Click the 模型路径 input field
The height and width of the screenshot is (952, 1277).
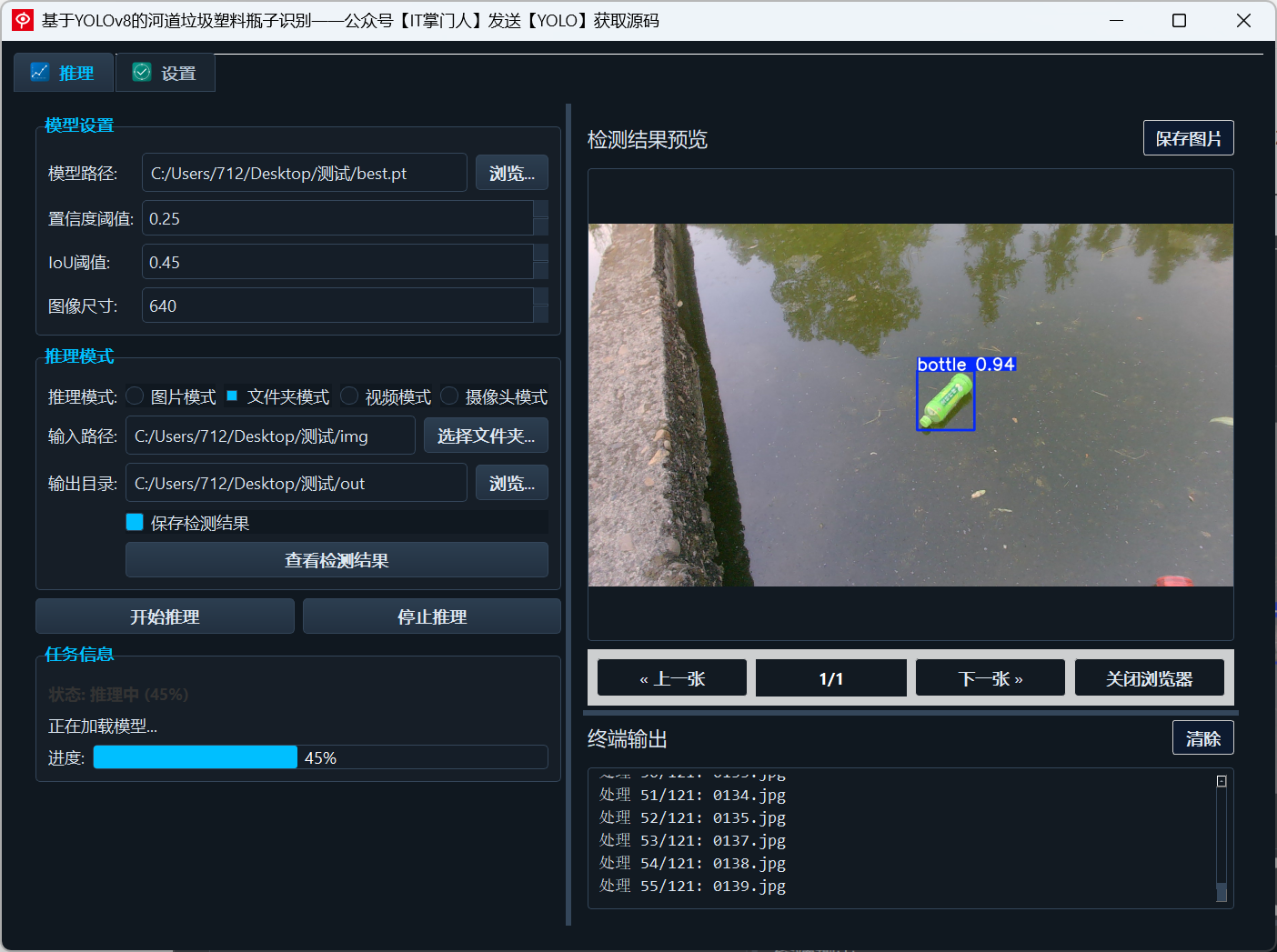coord(305,173)
